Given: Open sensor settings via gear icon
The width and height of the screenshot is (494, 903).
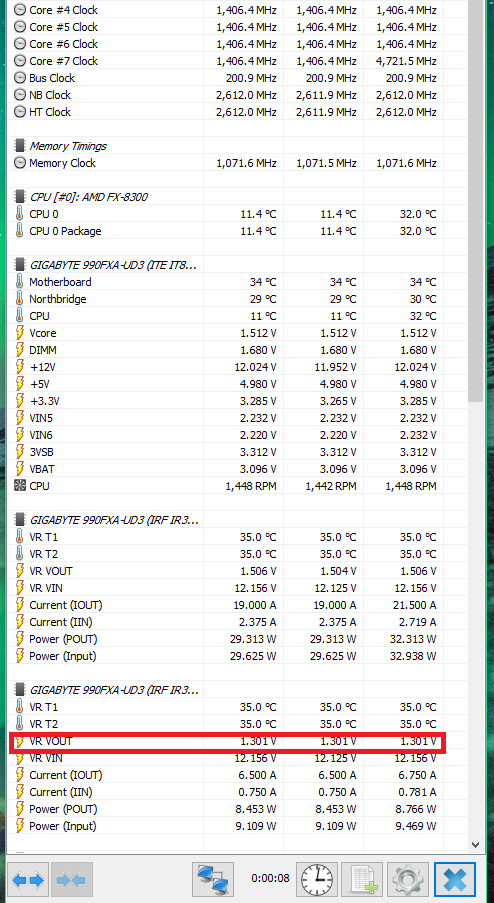Looking at the screenshot, I should [x=408, y=881].
